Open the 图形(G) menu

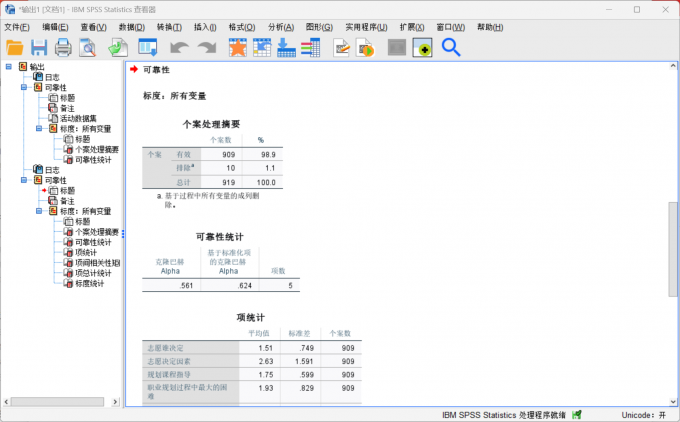(319, 27)
